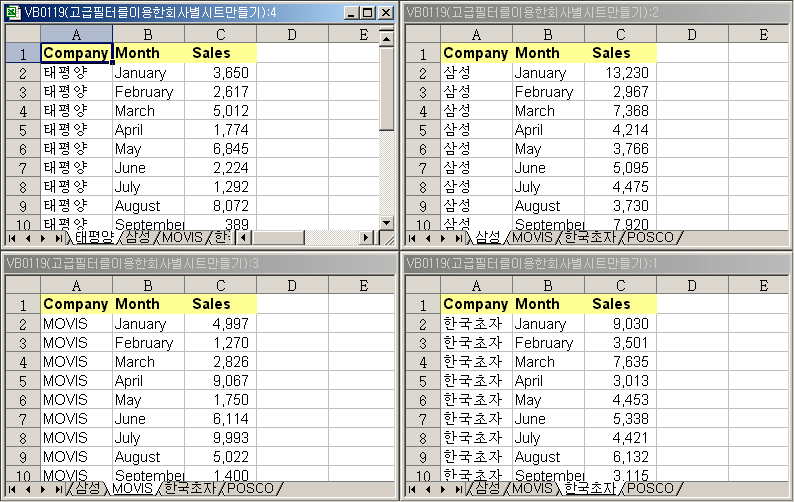Minimize window 4

click(x=351, y=13)
